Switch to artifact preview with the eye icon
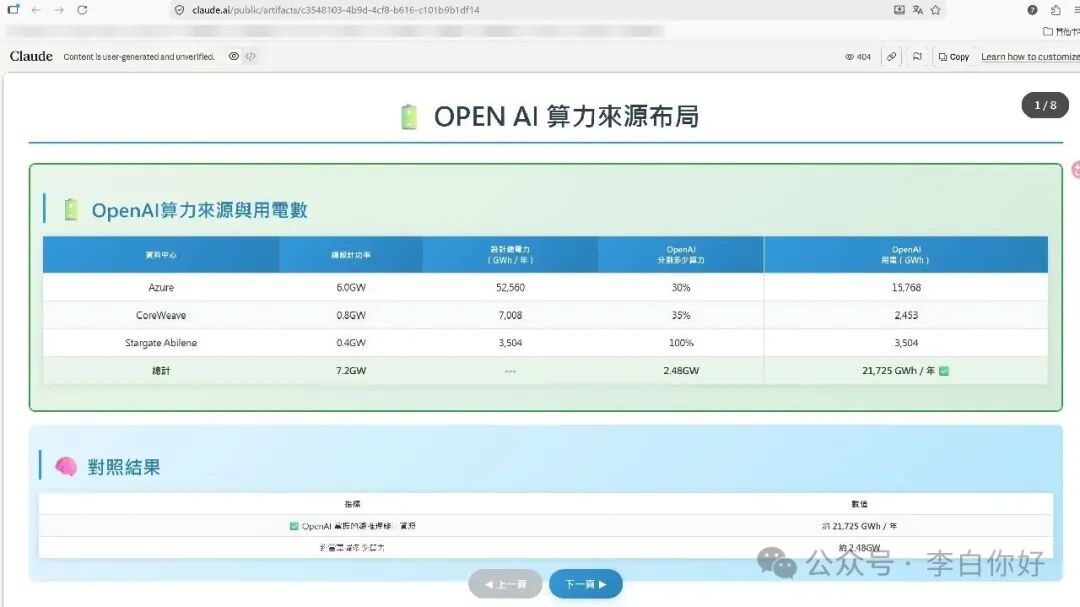Image resolution: width=1080 pixels, height=607 pixels. [x=234, y=56]
